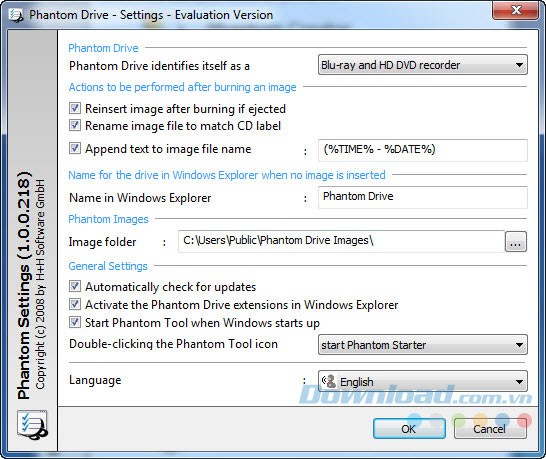
Task: Click OK to save settings
Action: (409, 428)
